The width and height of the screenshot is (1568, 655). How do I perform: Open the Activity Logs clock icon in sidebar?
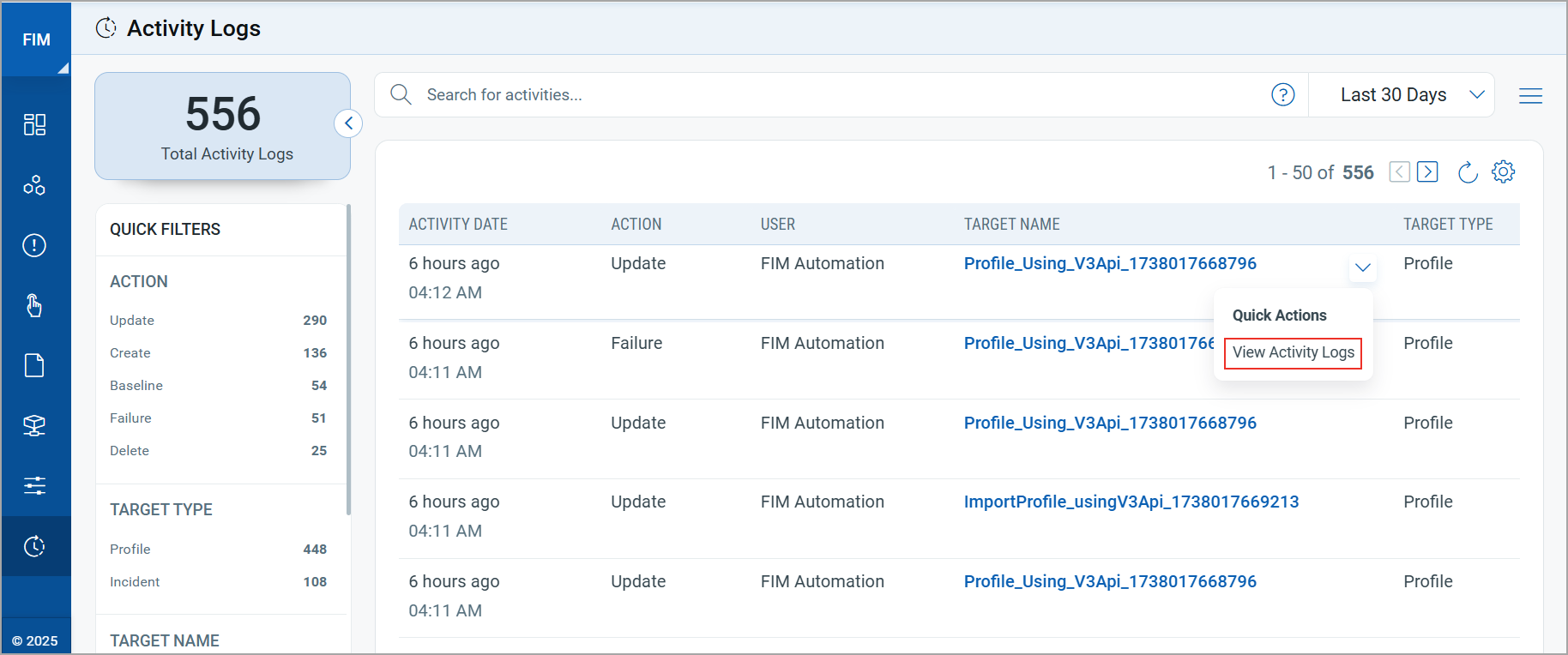click(34, 546)
